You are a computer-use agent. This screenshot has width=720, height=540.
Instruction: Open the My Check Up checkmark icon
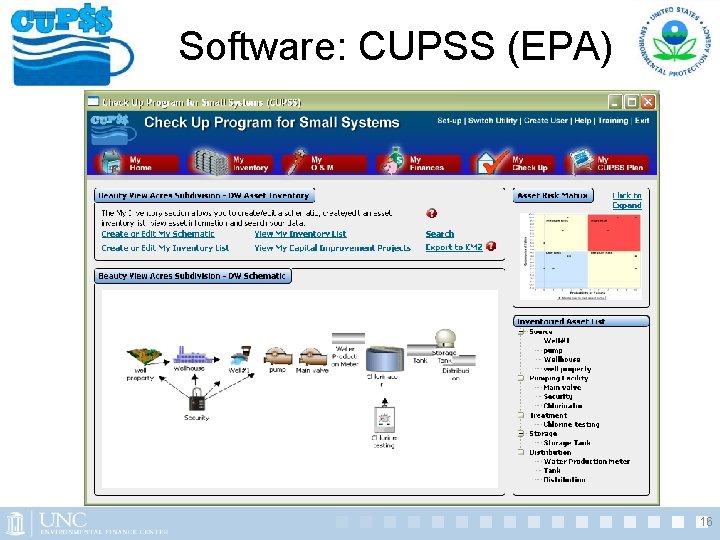pos(492,163)
